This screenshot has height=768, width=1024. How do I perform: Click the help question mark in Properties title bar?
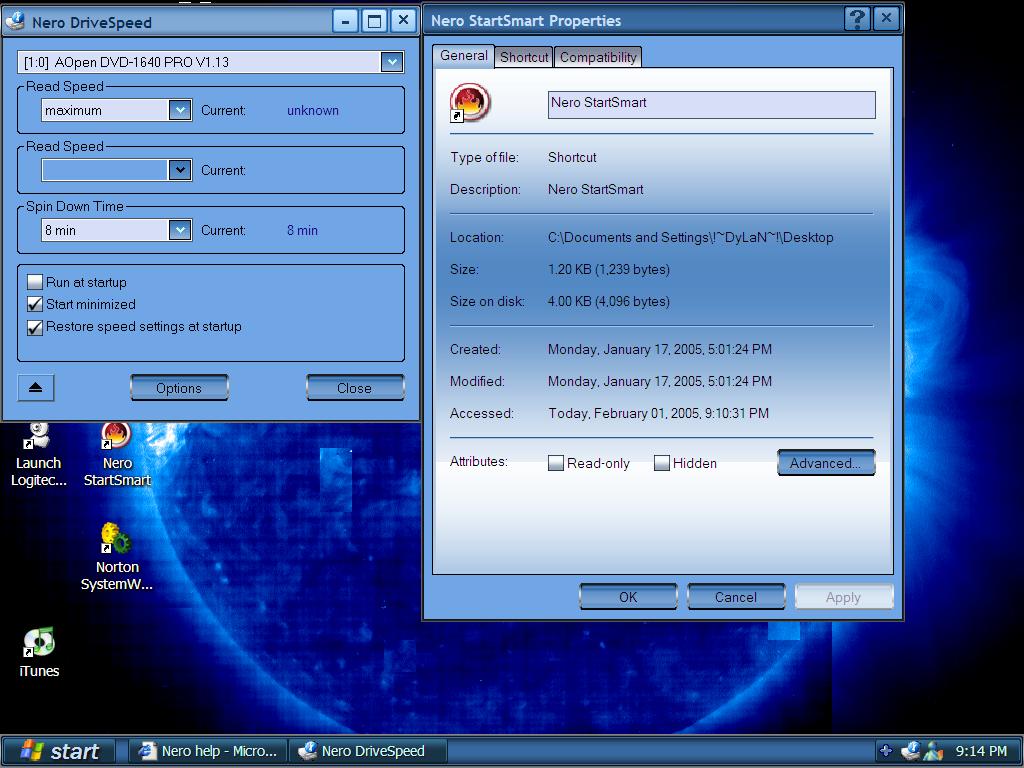857,19
